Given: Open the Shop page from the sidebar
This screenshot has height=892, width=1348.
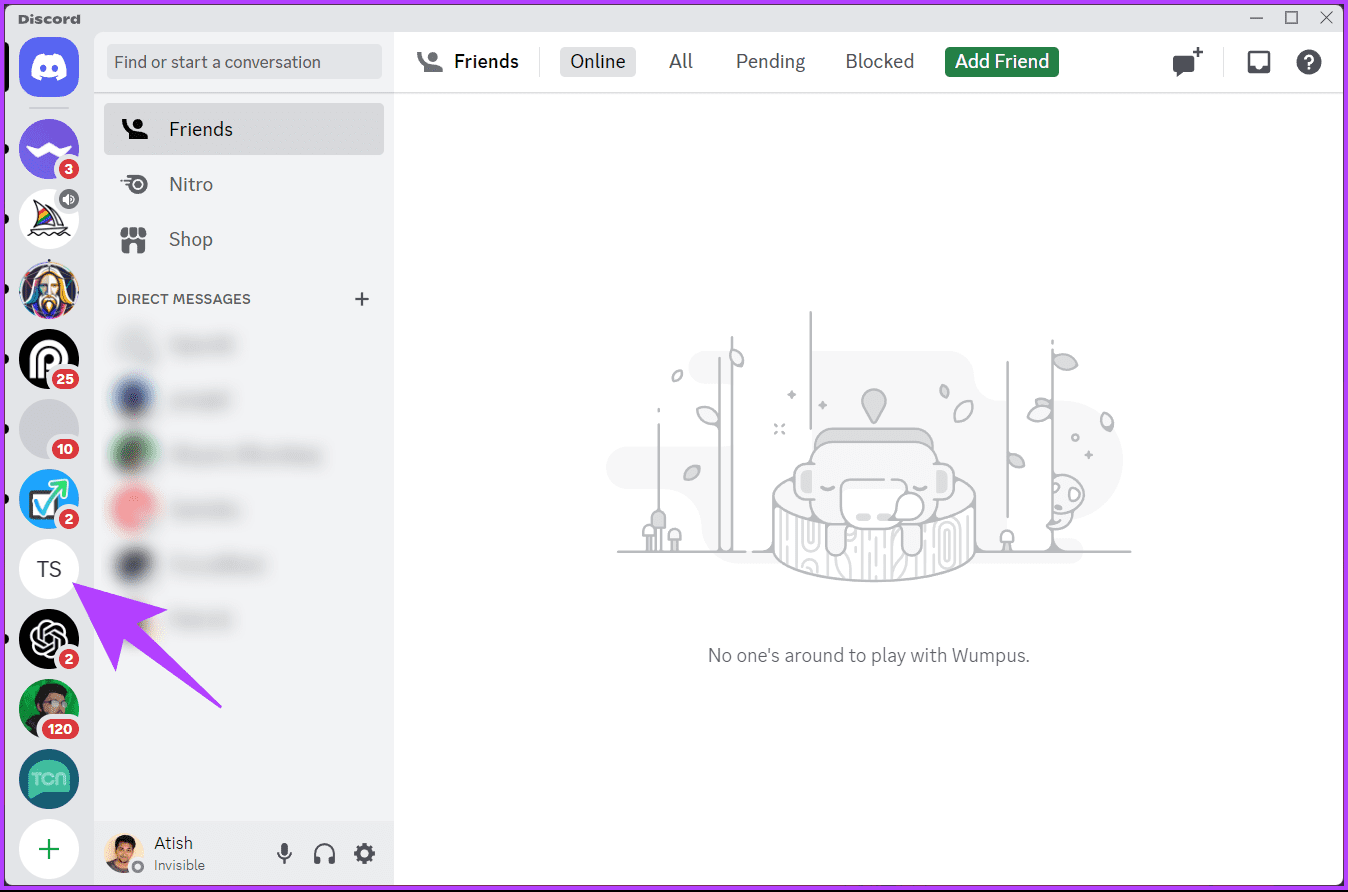Looking at the screenshot, I should click(x=190, y=239).
